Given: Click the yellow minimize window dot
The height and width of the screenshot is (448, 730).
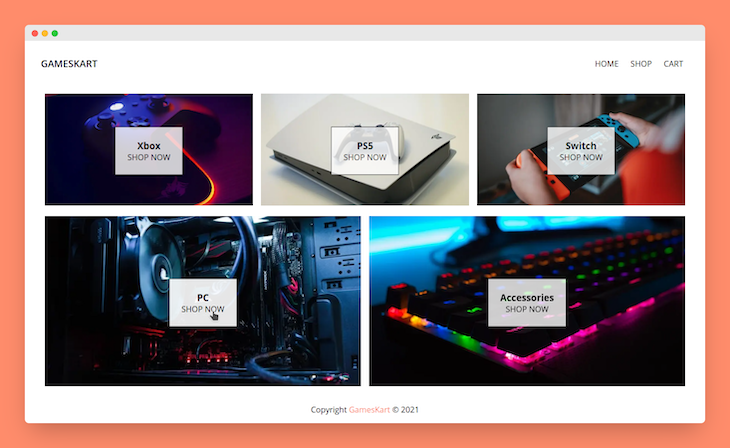Looking at the screenshot, I should pos(45,33).
